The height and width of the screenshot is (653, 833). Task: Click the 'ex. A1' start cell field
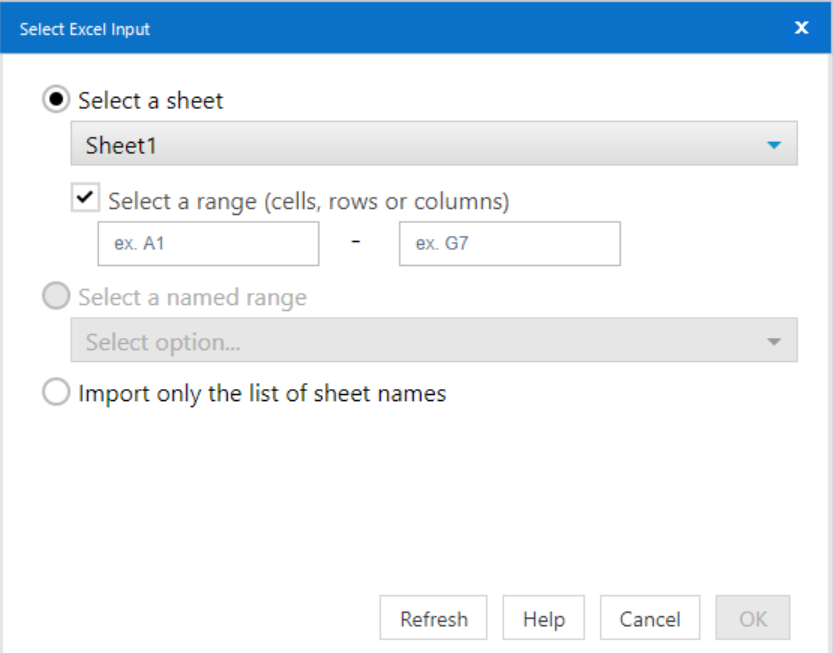[208, 244]
